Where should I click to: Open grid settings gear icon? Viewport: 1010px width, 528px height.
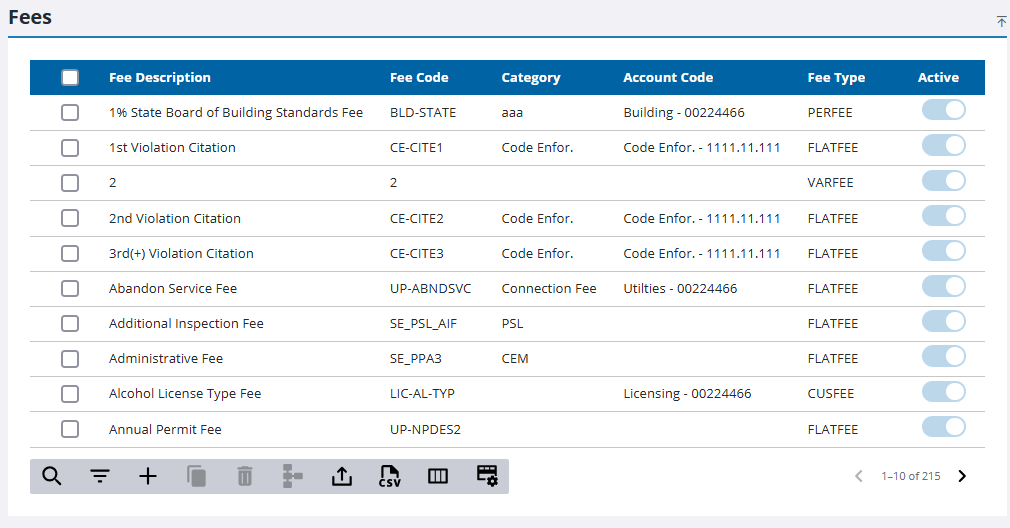coord(486,477)
